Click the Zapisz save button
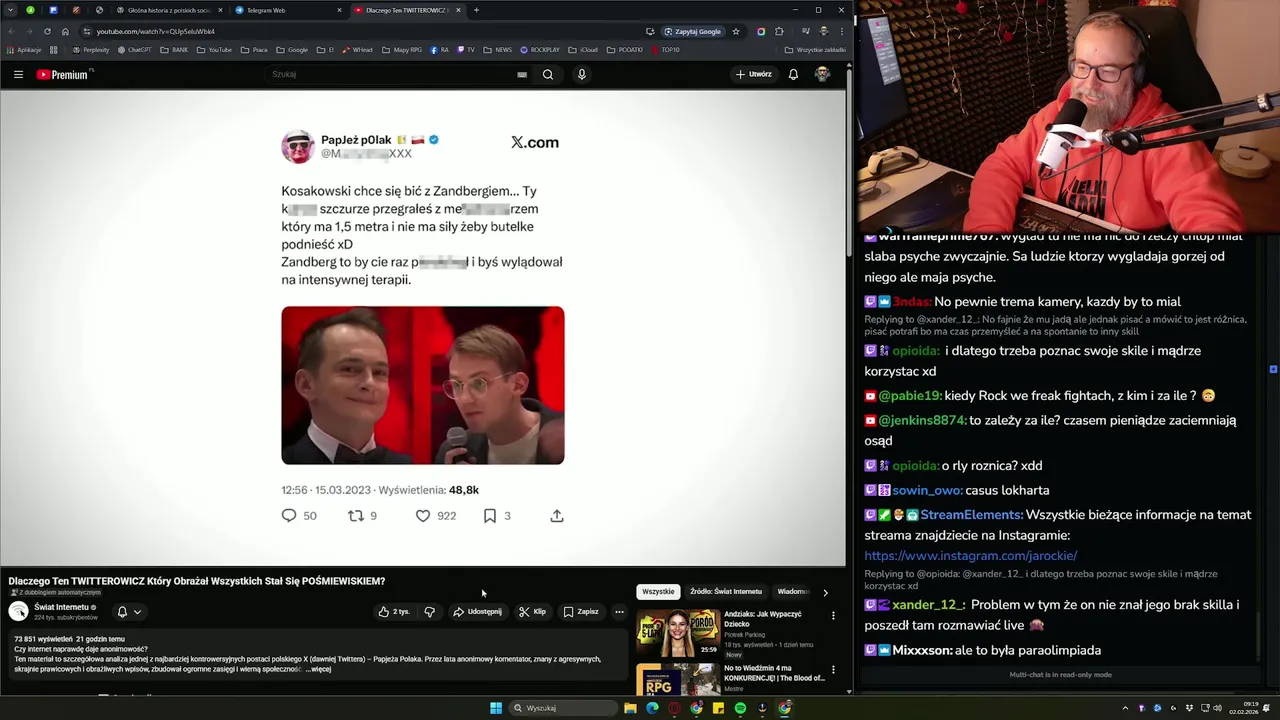The width and height of the screenshot is (1280, 720). point(581,611)
